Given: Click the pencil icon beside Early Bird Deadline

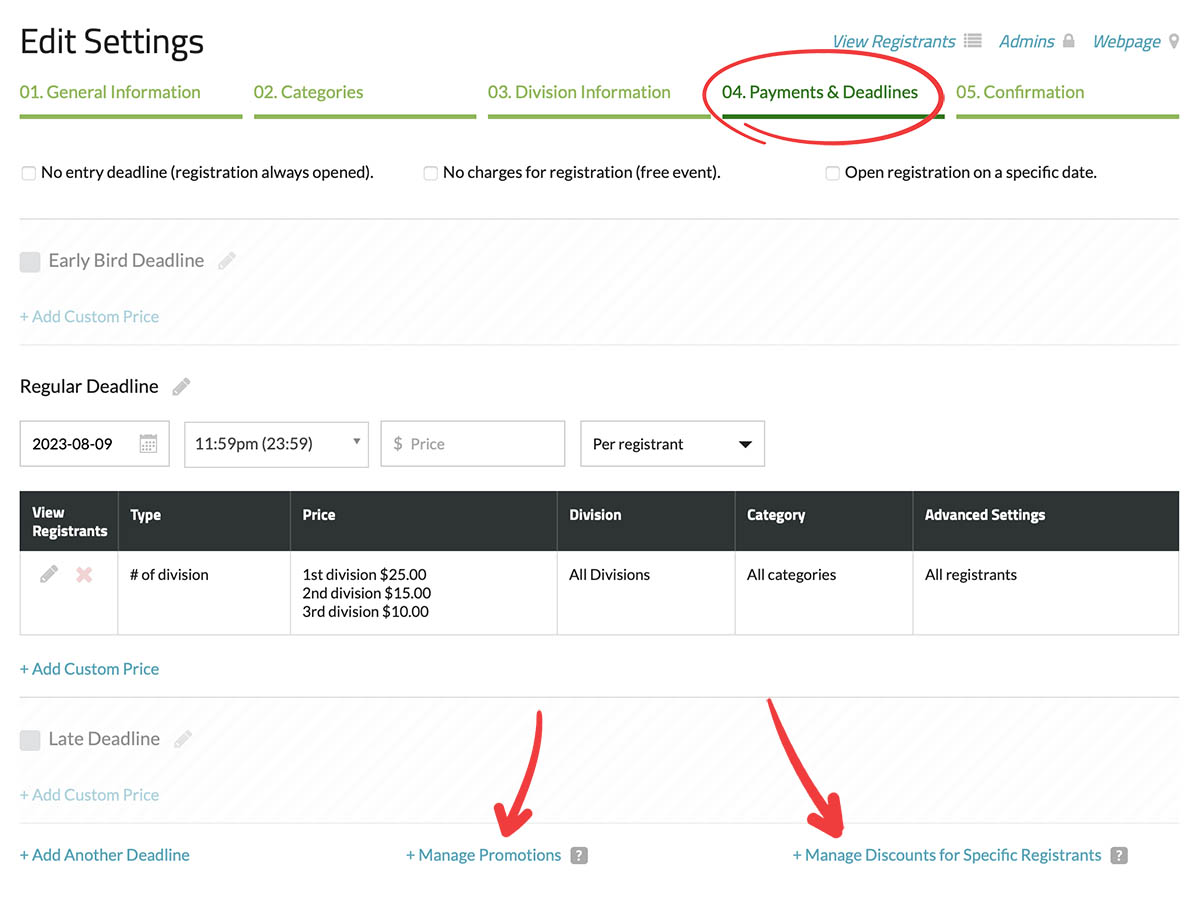Looking at the screenshot, I should (227, 261).
